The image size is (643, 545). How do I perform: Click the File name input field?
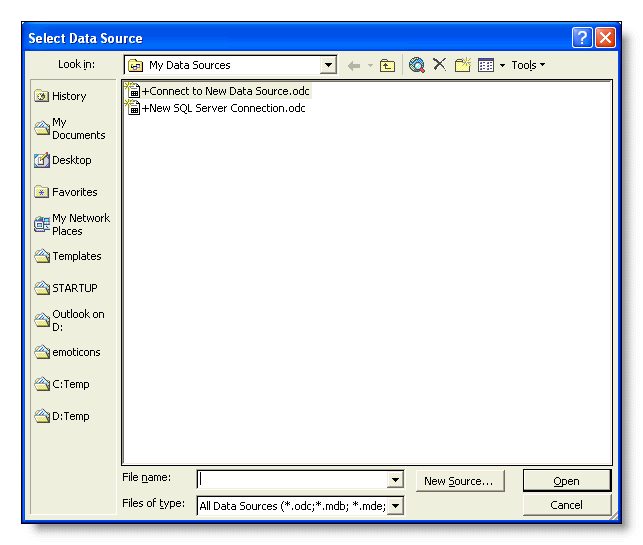293,479
